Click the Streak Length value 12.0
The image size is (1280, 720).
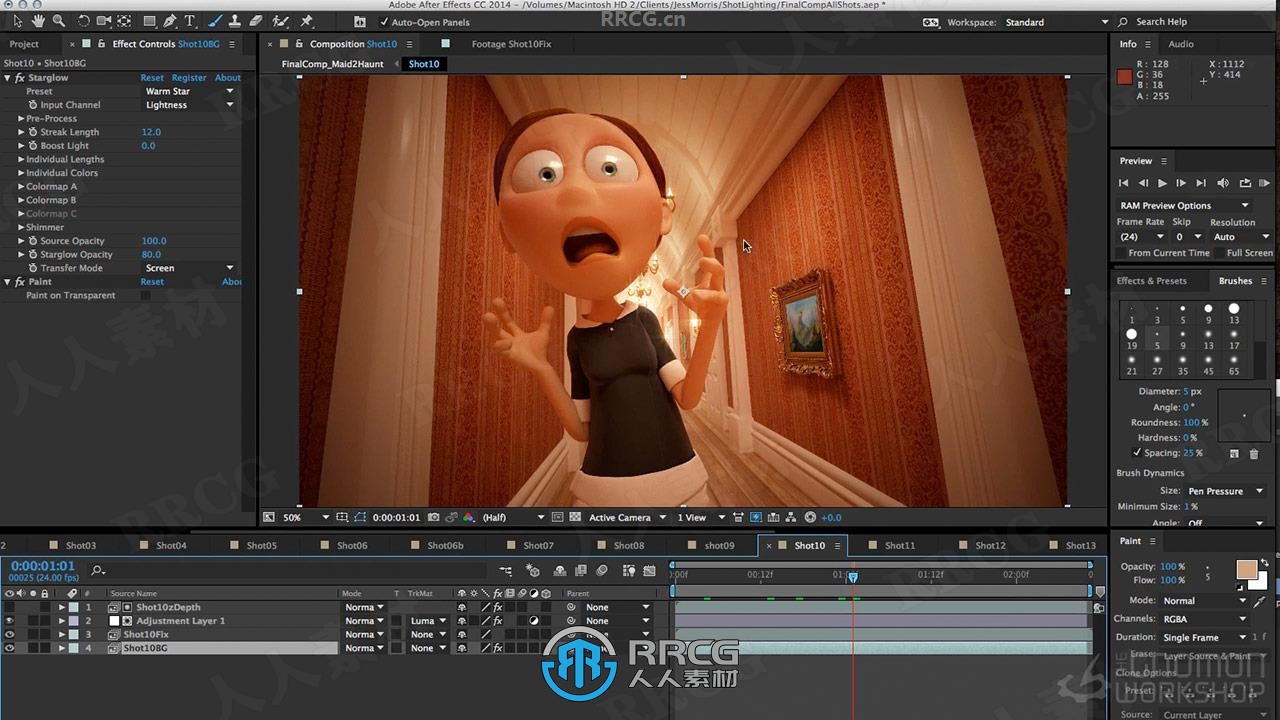point(151,132)
